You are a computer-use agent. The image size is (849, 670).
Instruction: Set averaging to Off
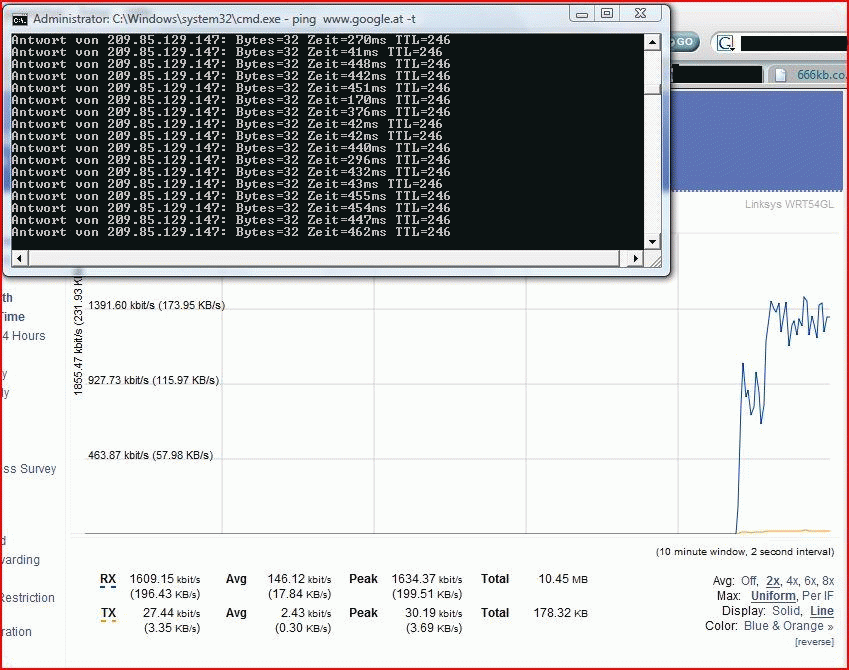click(x=749, y=581)
